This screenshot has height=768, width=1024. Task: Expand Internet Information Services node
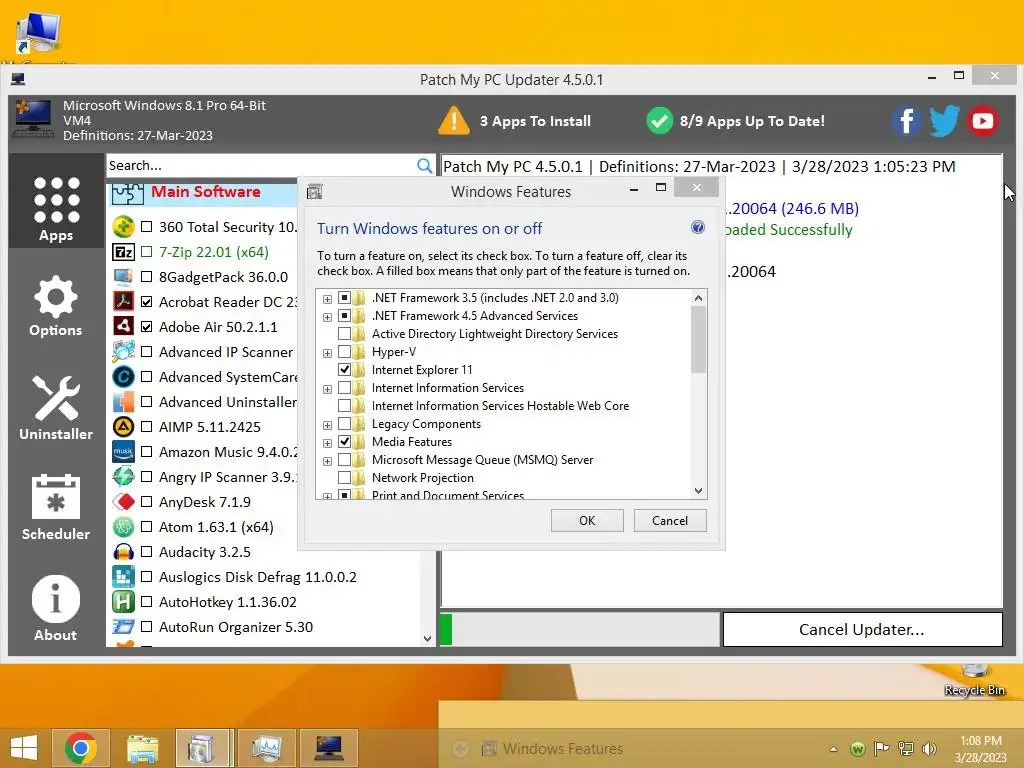point(327,389)
